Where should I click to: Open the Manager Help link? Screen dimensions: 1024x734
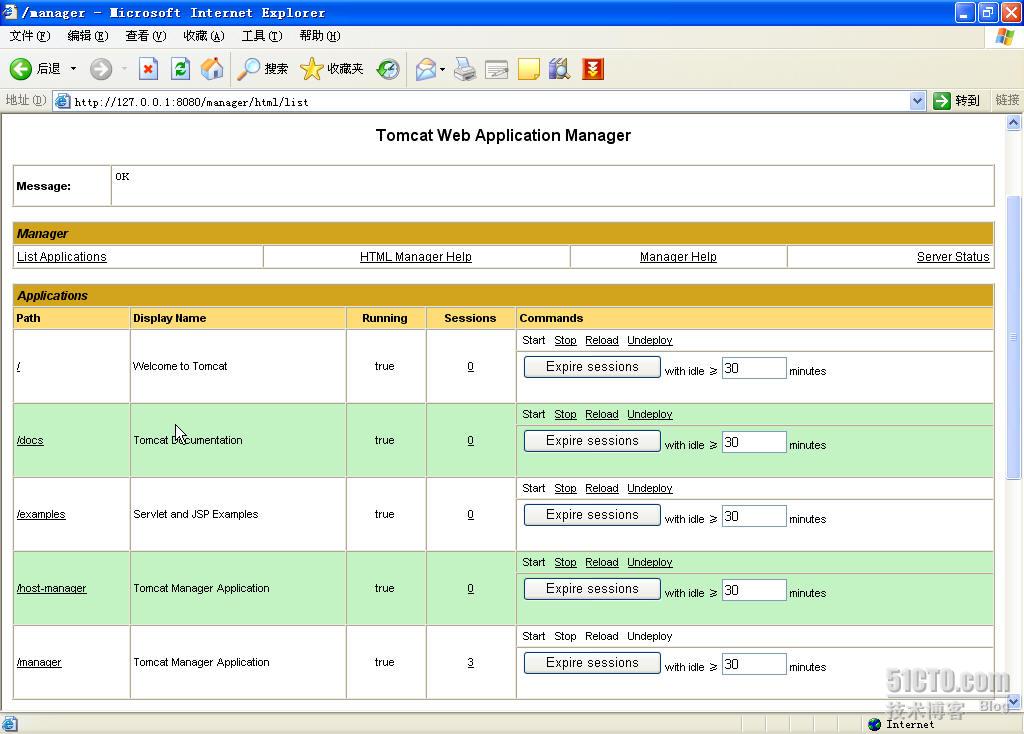click(x=678, y=257)
